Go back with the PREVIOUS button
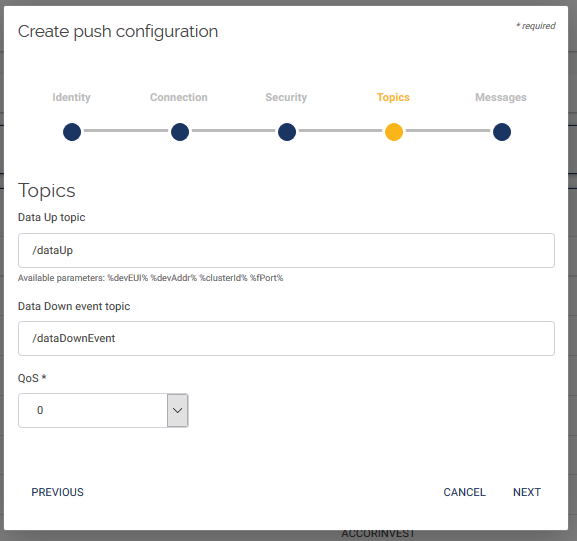The width and height of the screenshot is (577, 541). point(57,492)
